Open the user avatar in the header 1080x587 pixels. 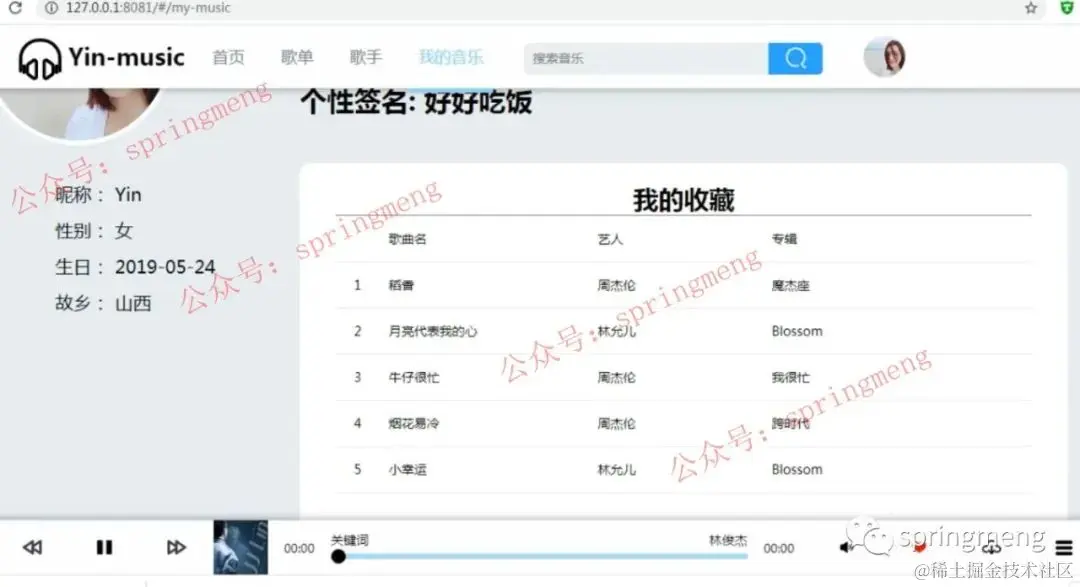tap(884, 56)
